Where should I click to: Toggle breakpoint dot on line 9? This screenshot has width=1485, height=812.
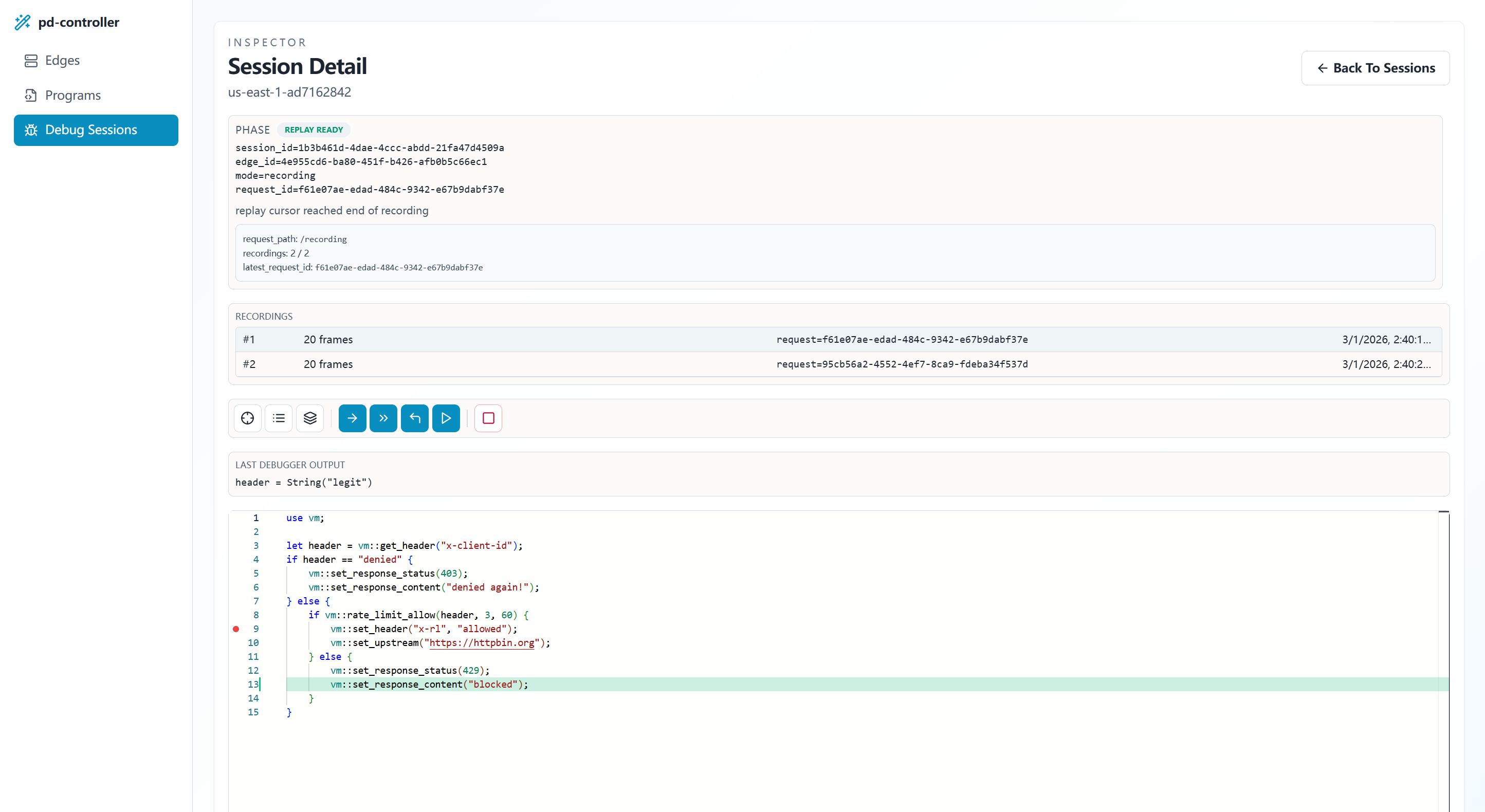(236, 629)
